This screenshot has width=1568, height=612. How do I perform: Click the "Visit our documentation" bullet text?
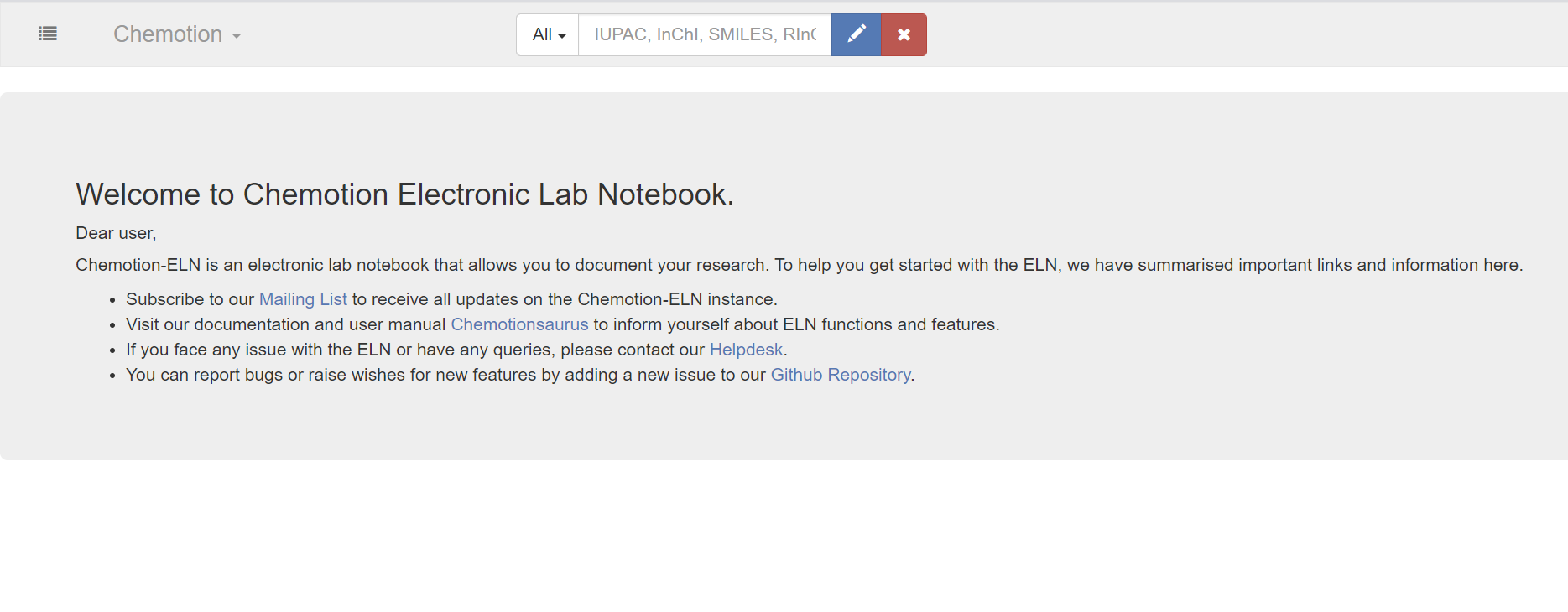[x=285, y=324]
